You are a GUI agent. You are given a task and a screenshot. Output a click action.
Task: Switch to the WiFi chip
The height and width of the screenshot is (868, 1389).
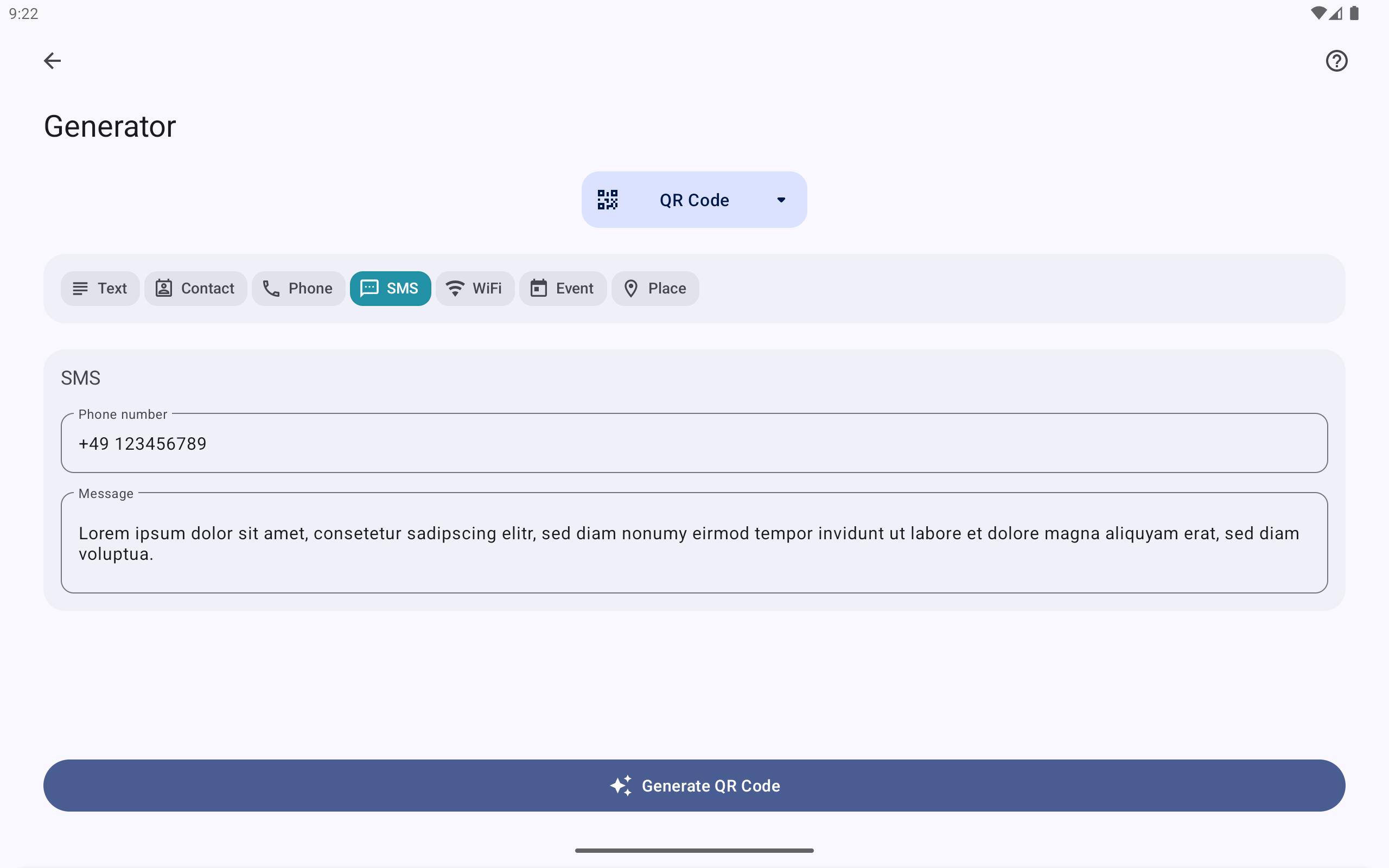tap(475, 288)
